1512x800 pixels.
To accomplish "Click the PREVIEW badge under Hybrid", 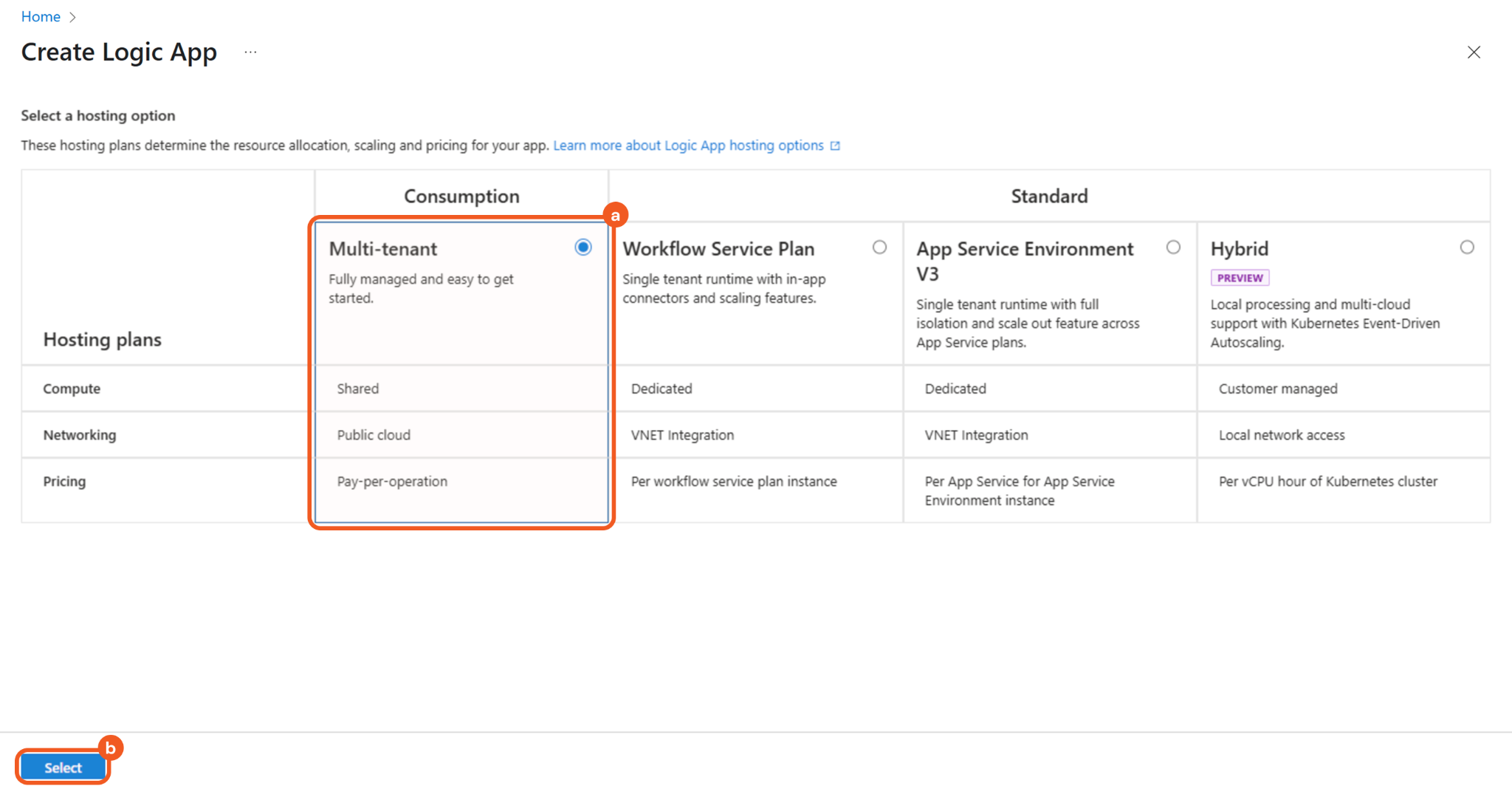I will click(x=1240, y=278).
